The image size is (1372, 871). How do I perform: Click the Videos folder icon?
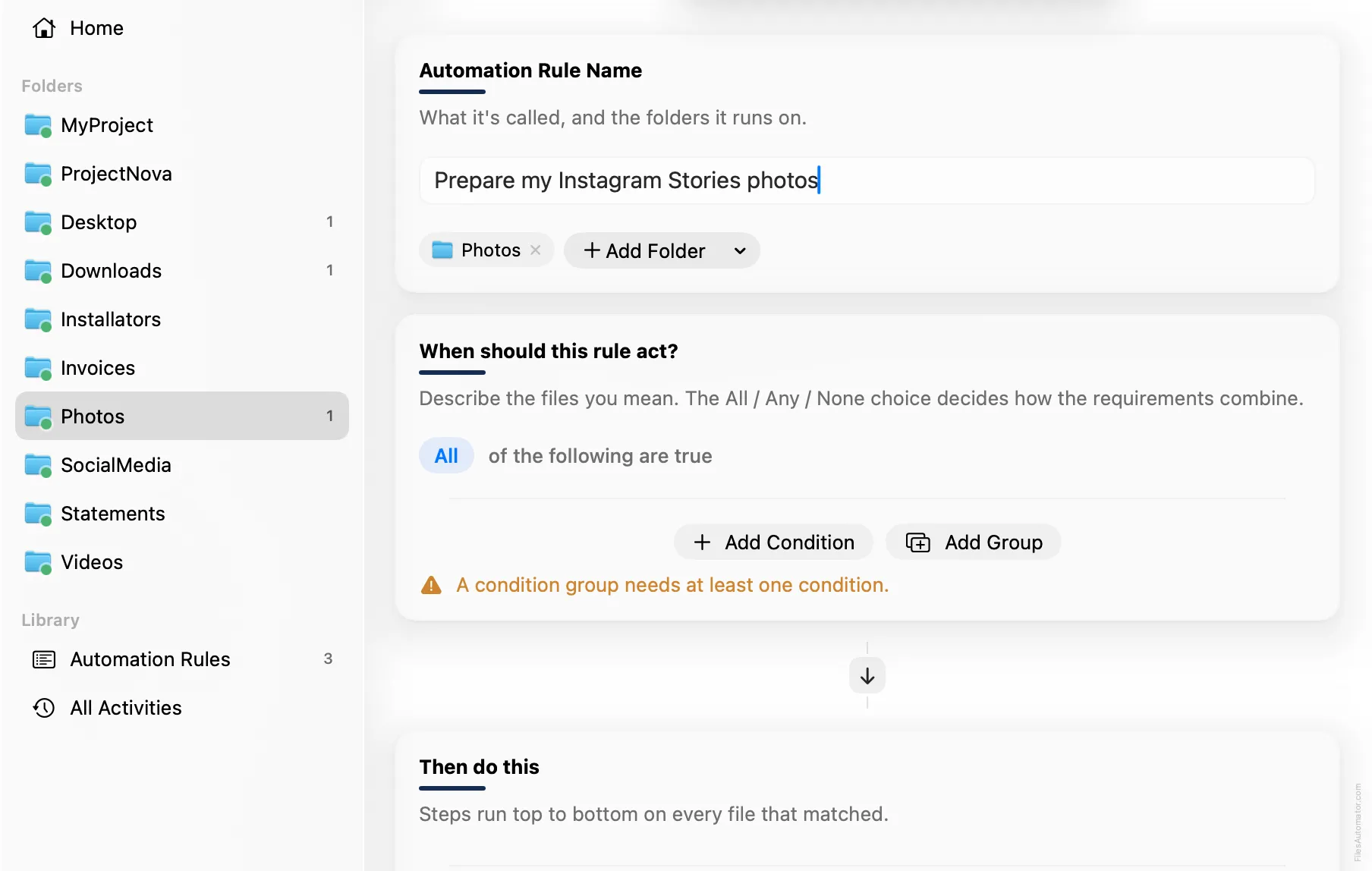[x=38, y=562]
